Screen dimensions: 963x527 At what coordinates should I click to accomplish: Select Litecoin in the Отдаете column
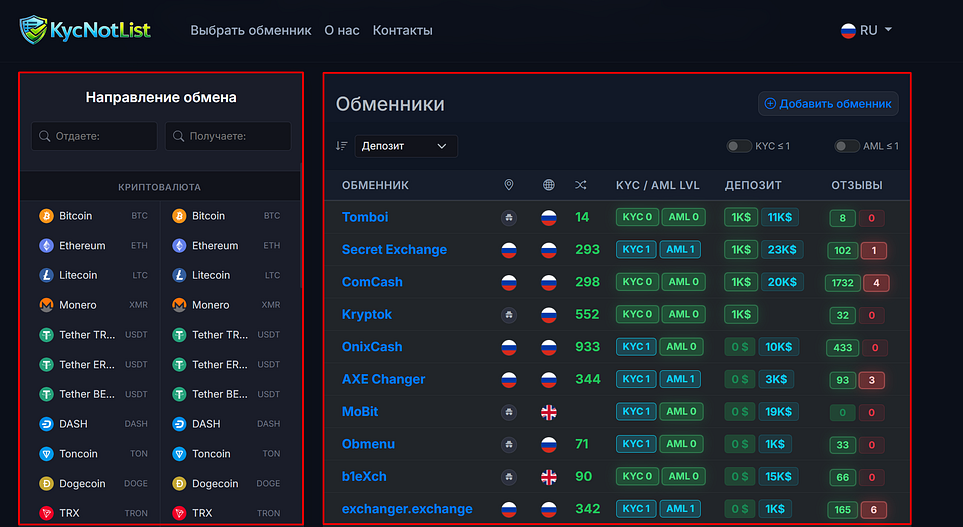pyautogui.click(x=93, y=275)
